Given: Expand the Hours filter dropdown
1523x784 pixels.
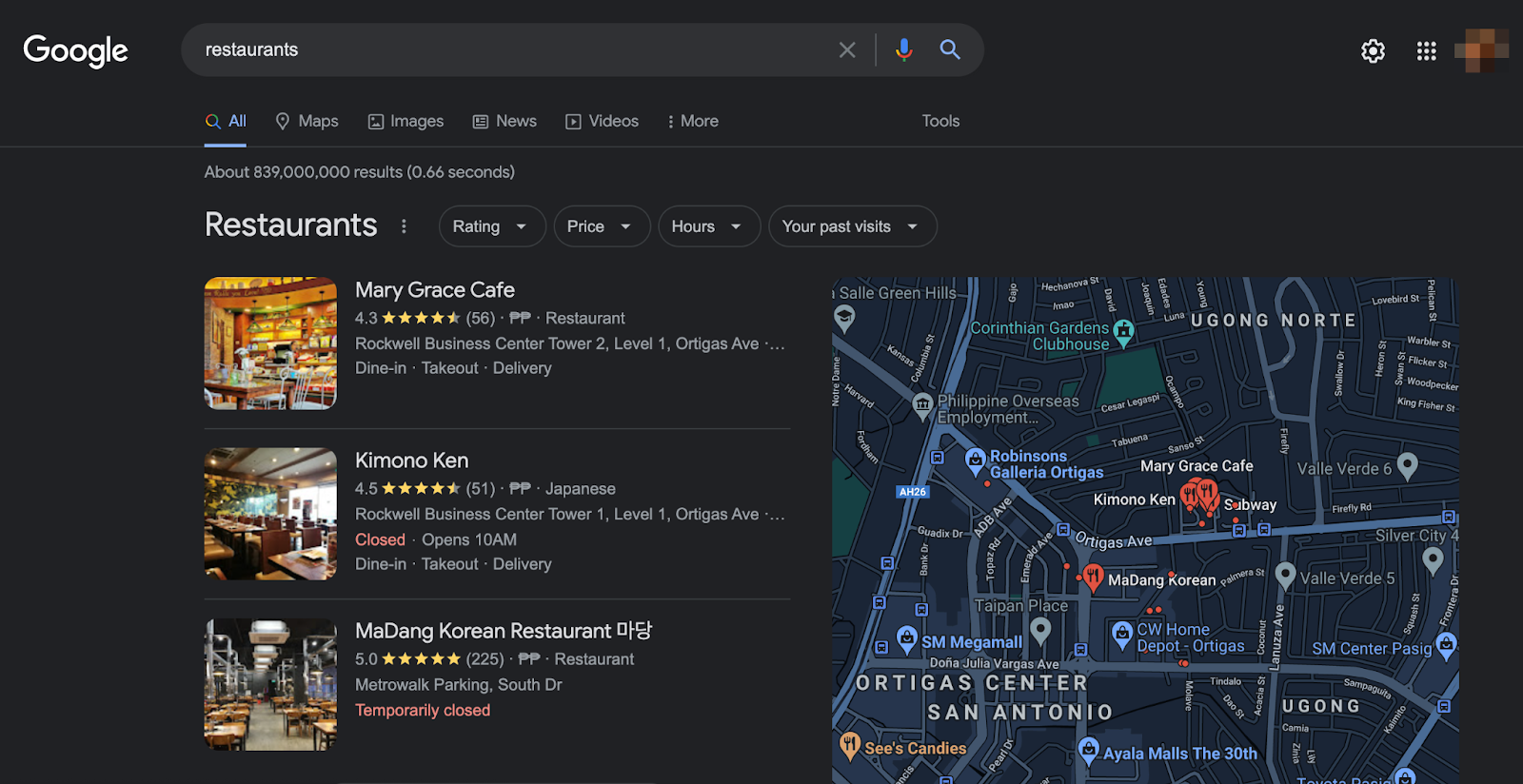Looking at the screenshot, I should [709, 226].
